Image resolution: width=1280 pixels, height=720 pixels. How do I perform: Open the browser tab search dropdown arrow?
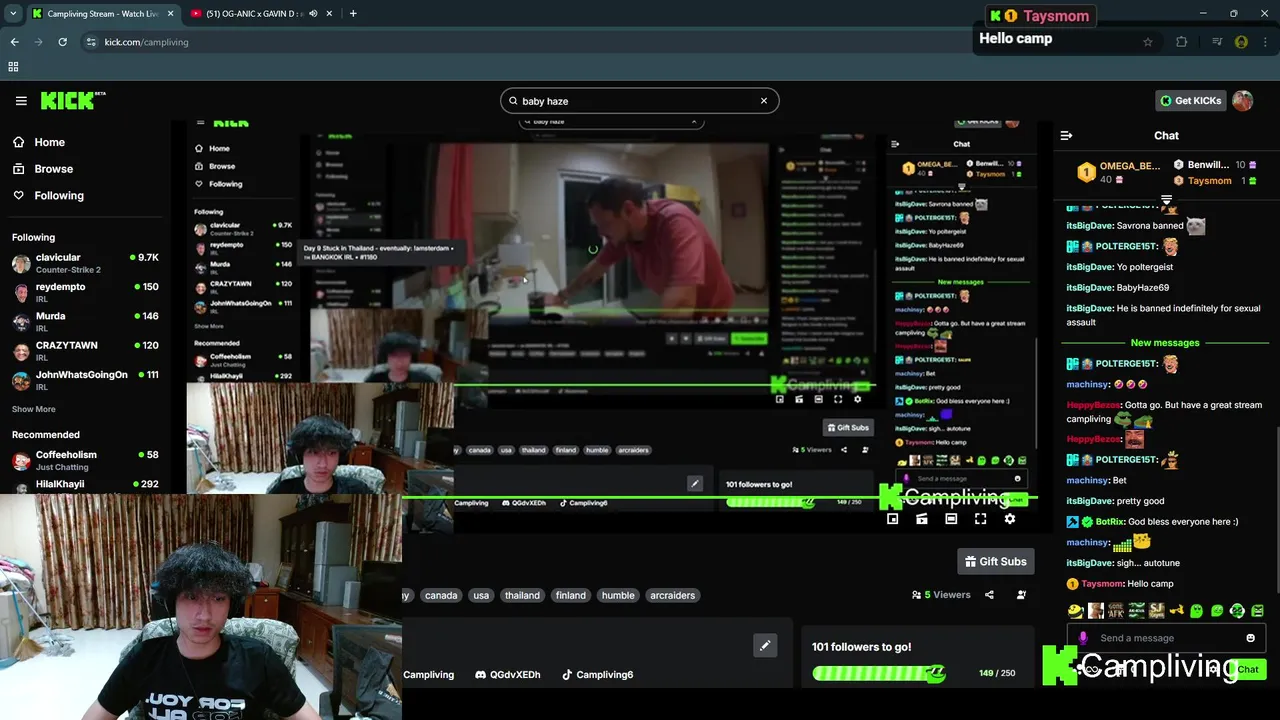tap(13, 13)
